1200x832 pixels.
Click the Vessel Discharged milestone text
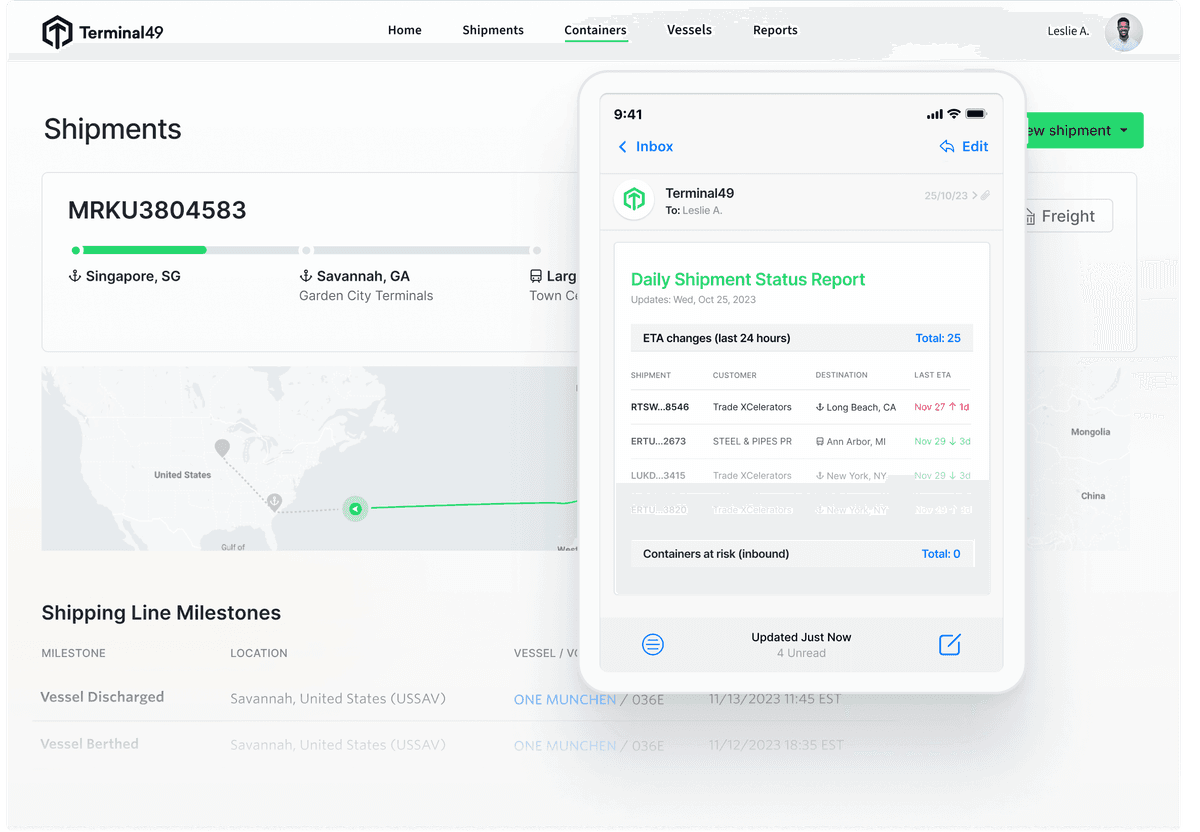[x=102, y=697]
